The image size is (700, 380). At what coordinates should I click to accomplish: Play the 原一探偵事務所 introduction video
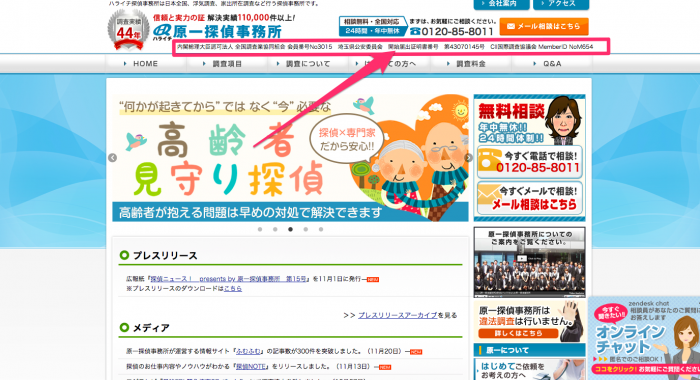(529, 262)
